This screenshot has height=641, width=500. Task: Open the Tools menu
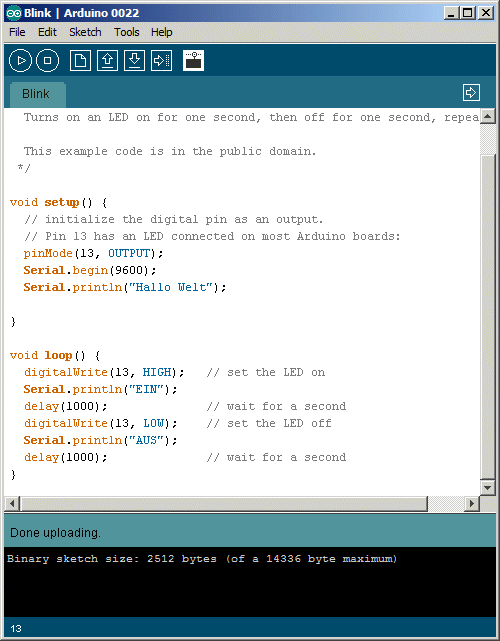127,32
